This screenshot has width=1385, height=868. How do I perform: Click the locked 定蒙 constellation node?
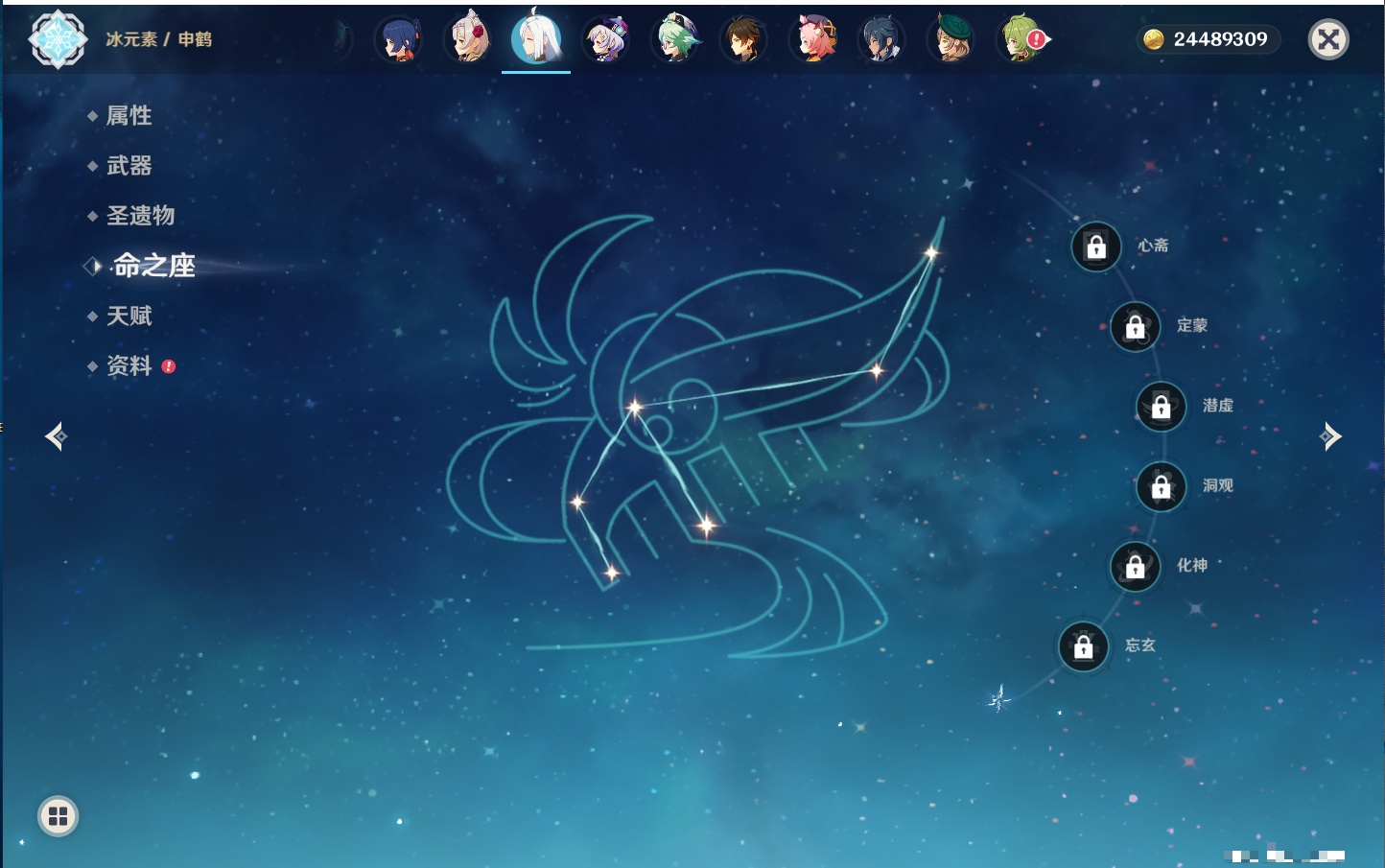(1136, 327)
